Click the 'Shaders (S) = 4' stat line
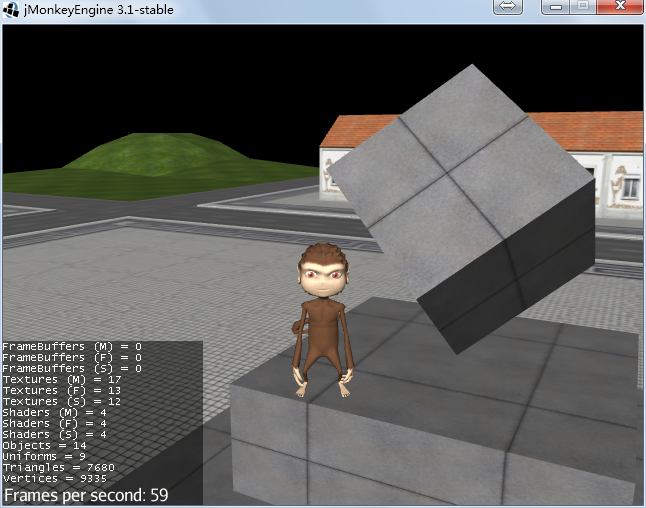Viewport: 646px width, 508px height. pyautogui.click(x=54, y=434)
